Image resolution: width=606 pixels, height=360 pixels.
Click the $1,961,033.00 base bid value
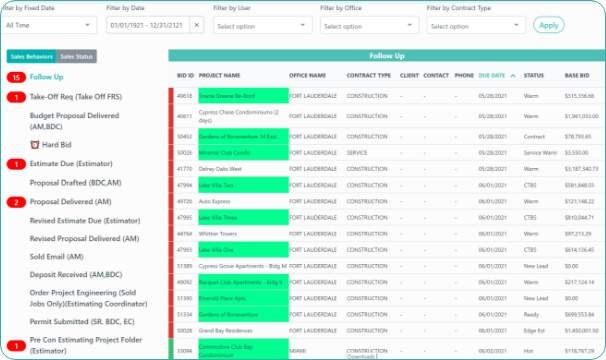(x=581, y=116)
